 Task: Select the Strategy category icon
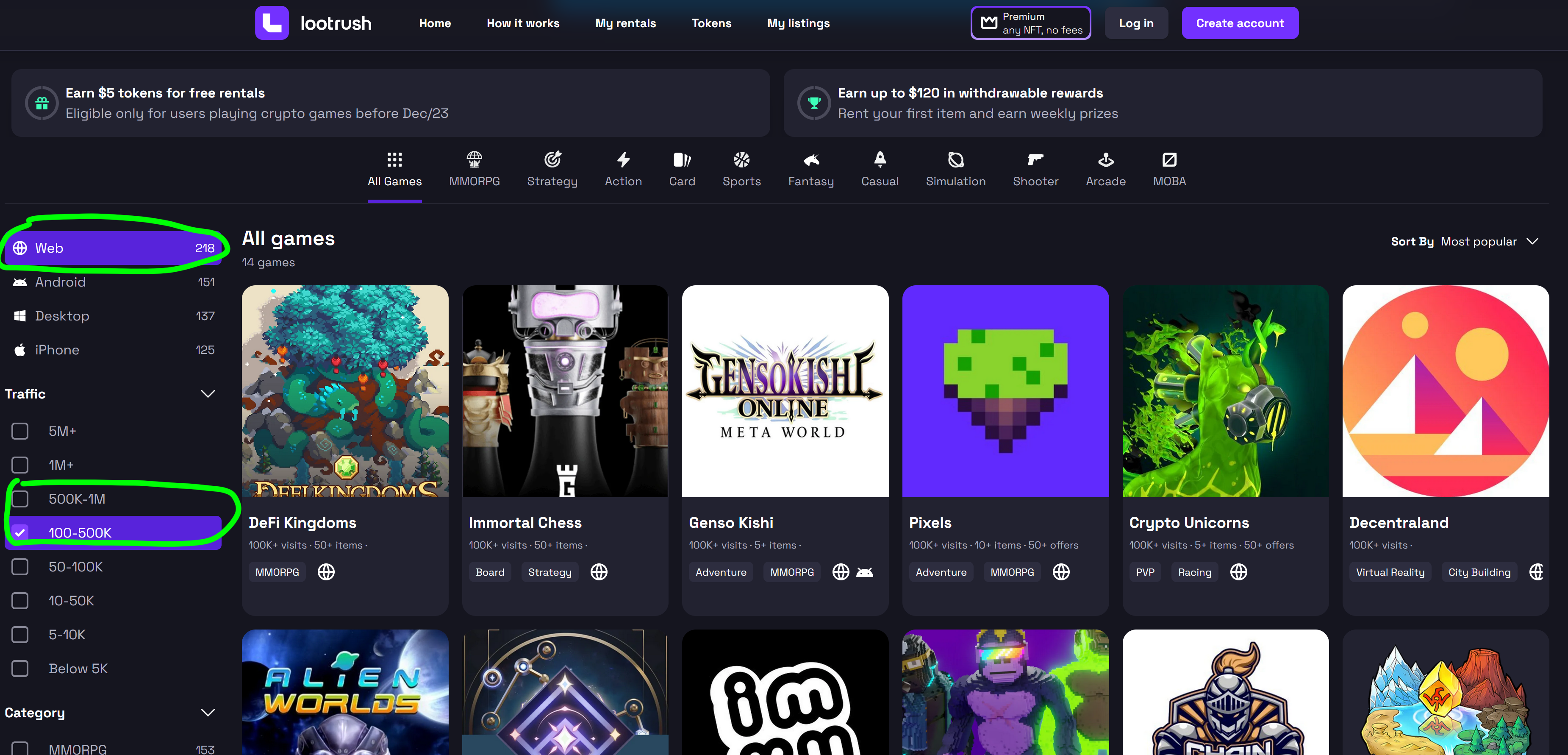point(552,159)
